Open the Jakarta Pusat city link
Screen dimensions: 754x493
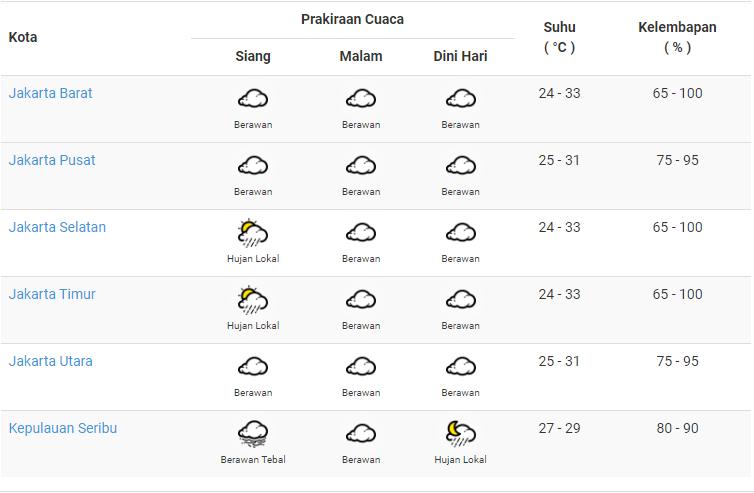tap(52, 160)
